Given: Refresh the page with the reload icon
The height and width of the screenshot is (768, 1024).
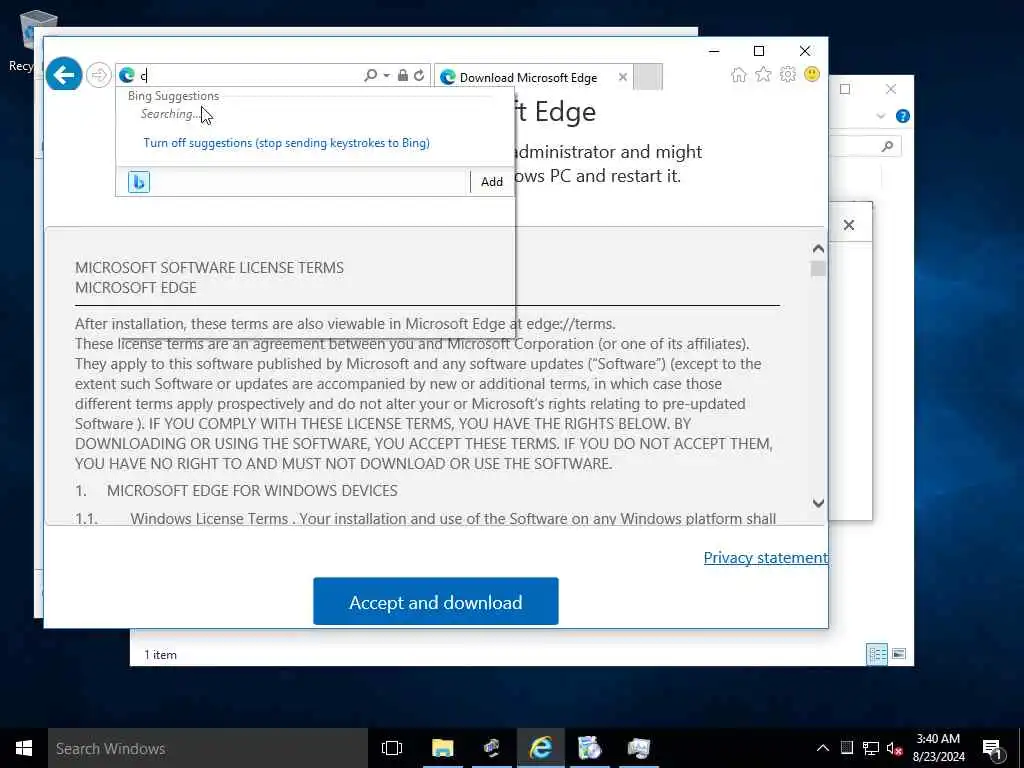Looking at the screenshot, I should (419, 76).
